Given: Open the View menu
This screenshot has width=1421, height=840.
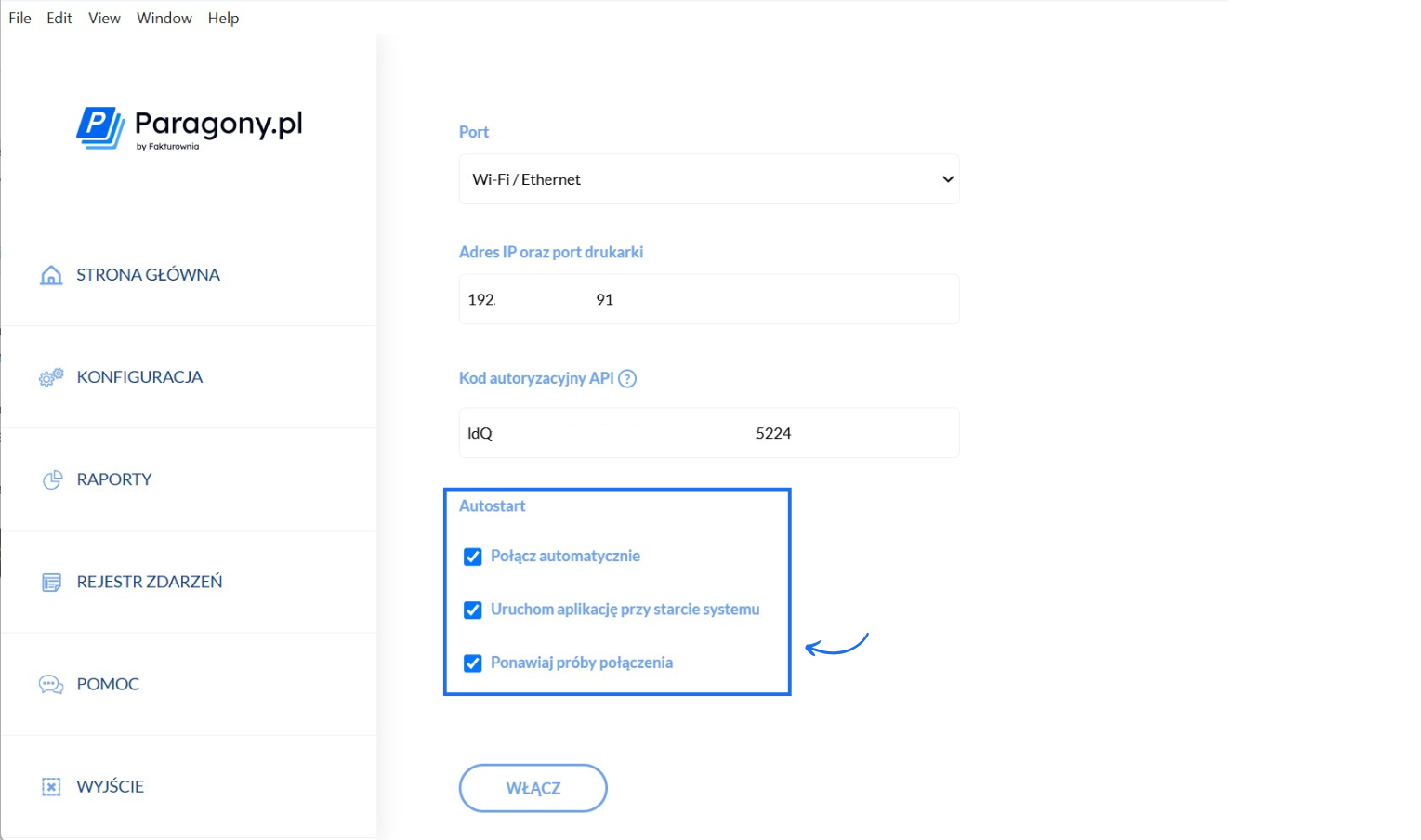Looking at the screenshot, I should [x=104, y=18].
